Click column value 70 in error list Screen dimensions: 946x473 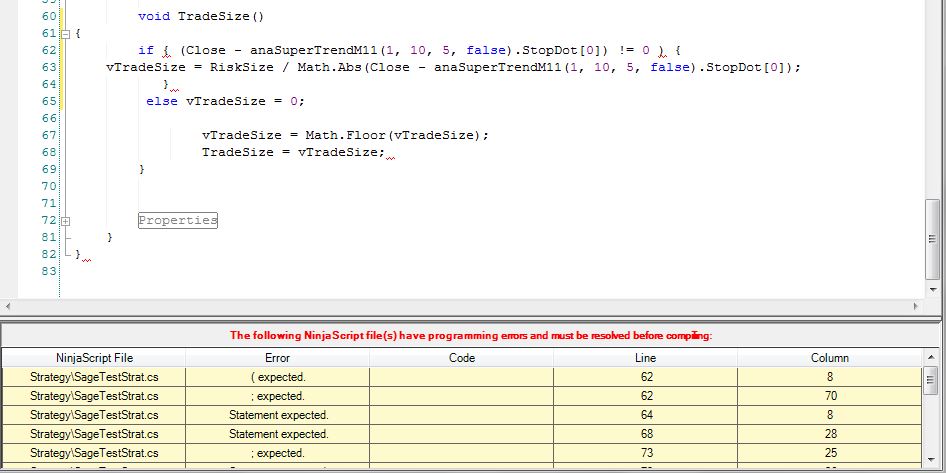830,396
